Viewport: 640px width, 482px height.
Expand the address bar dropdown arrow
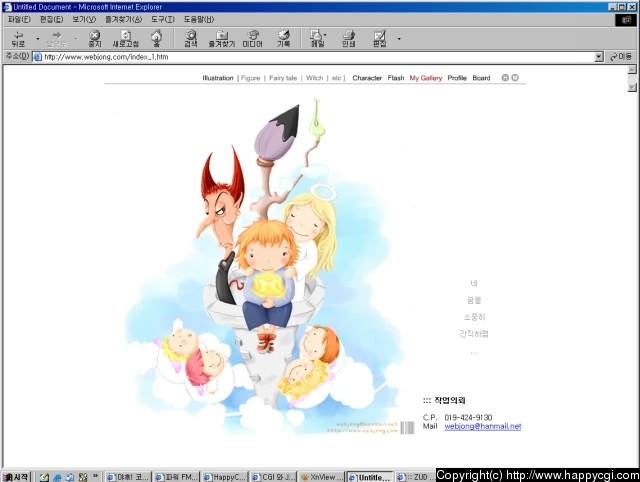point(599,57)
